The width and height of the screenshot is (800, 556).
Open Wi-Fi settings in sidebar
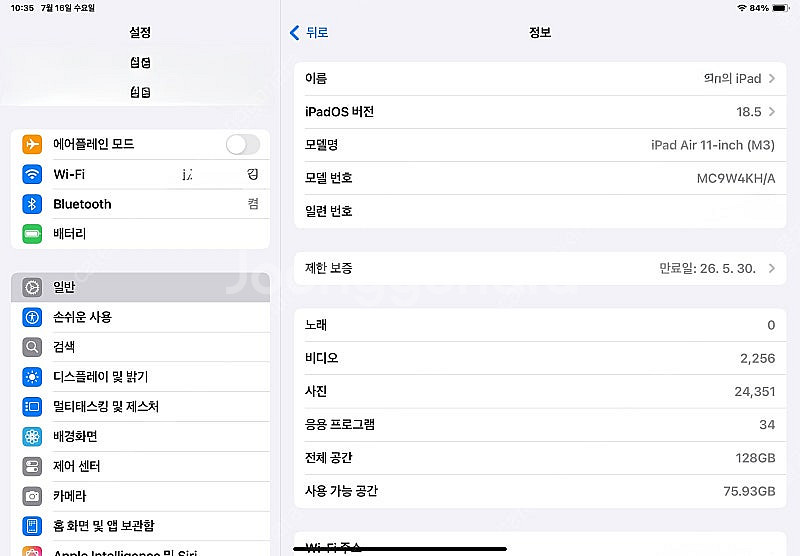(140, 174)
